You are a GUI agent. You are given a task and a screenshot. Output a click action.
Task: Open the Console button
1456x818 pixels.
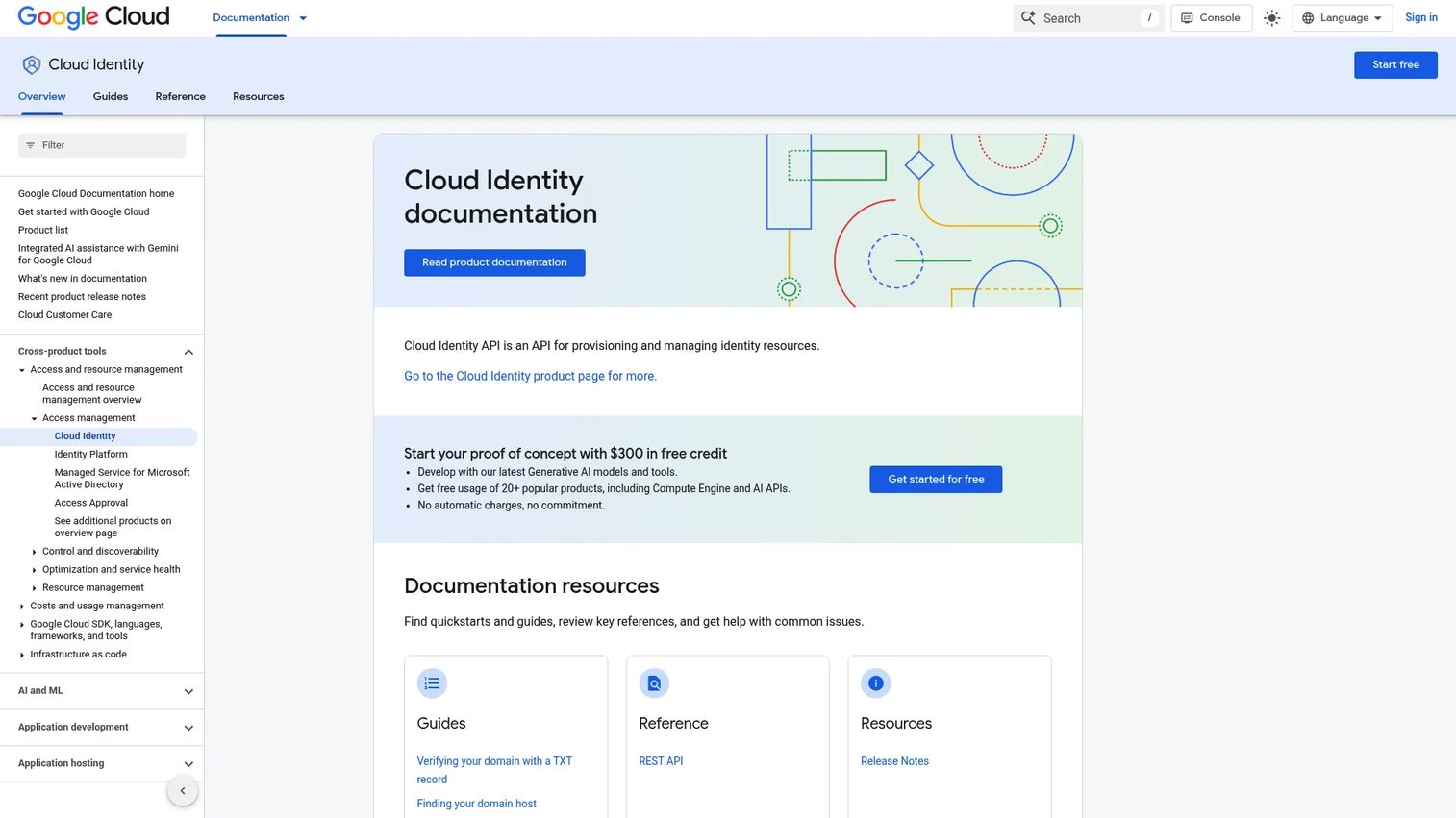(x=1211, y=18)
